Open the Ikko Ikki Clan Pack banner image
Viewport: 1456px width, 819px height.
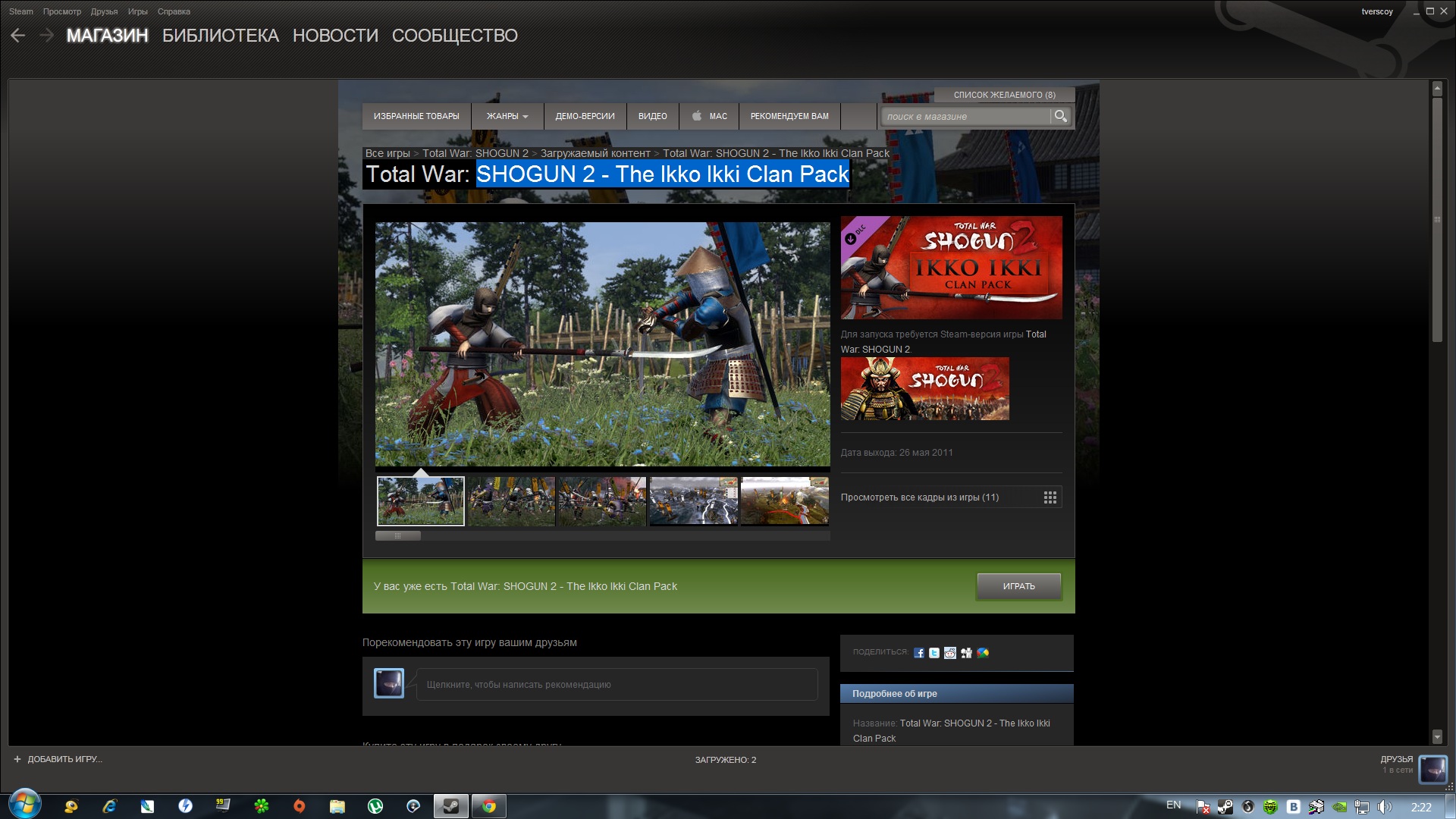click(951, 268)
